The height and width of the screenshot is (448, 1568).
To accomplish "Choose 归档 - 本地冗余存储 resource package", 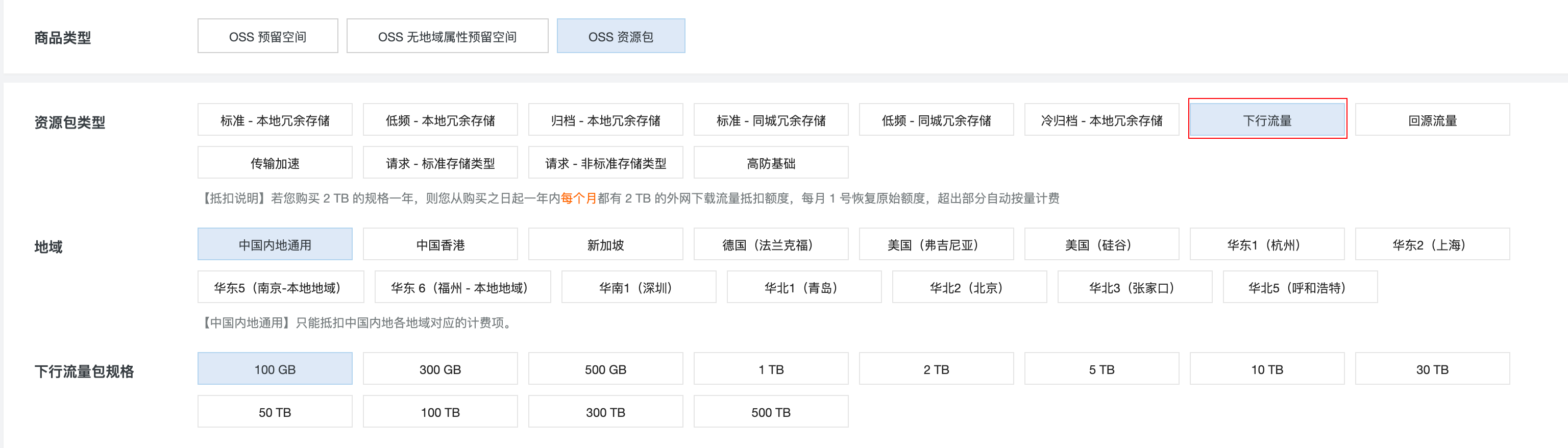I will click(606, 120).
